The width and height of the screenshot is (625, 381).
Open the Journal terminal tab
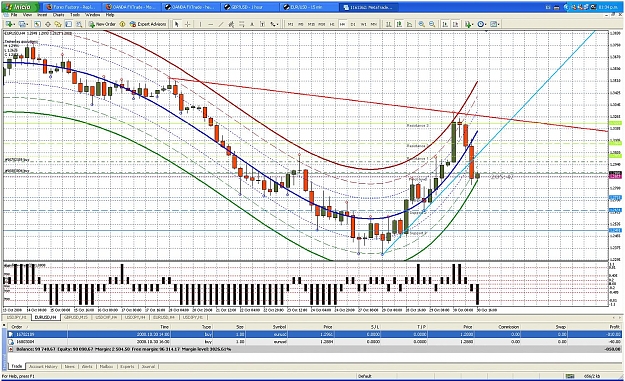[x=148, y=366]
